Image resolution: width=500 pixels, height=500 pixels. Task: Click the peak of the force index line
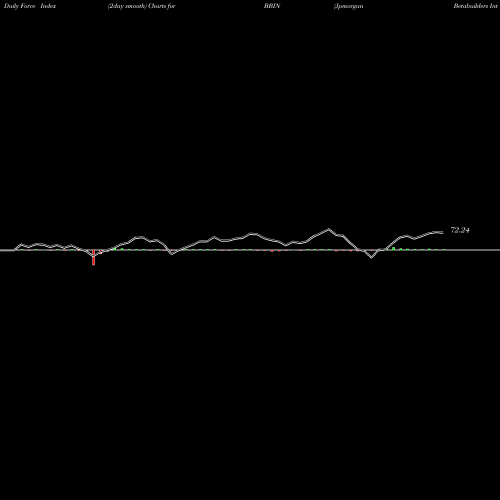click(x=328, y=229)
